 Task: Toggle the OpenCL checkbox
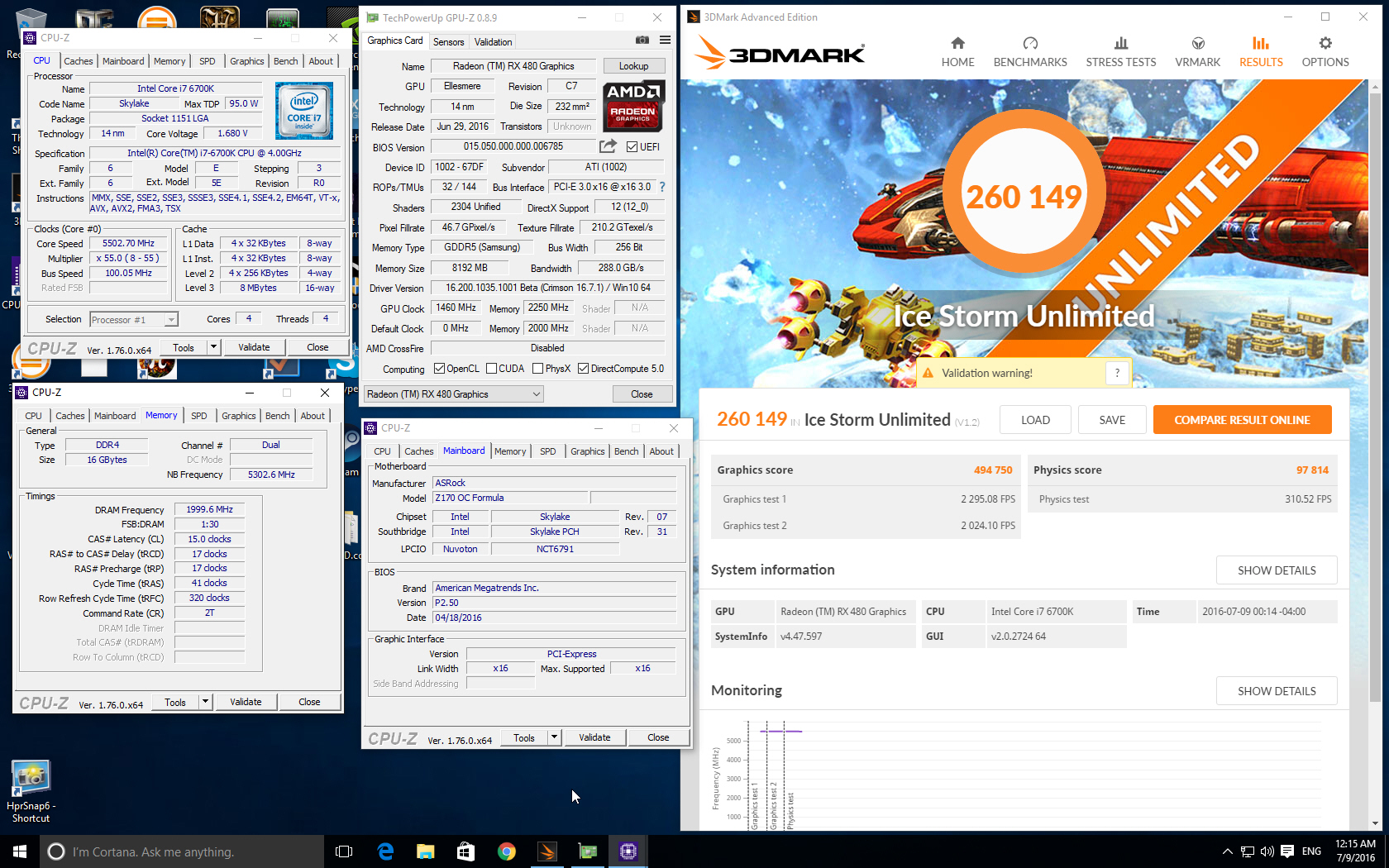pyautogui.click(x=439, y=369)
